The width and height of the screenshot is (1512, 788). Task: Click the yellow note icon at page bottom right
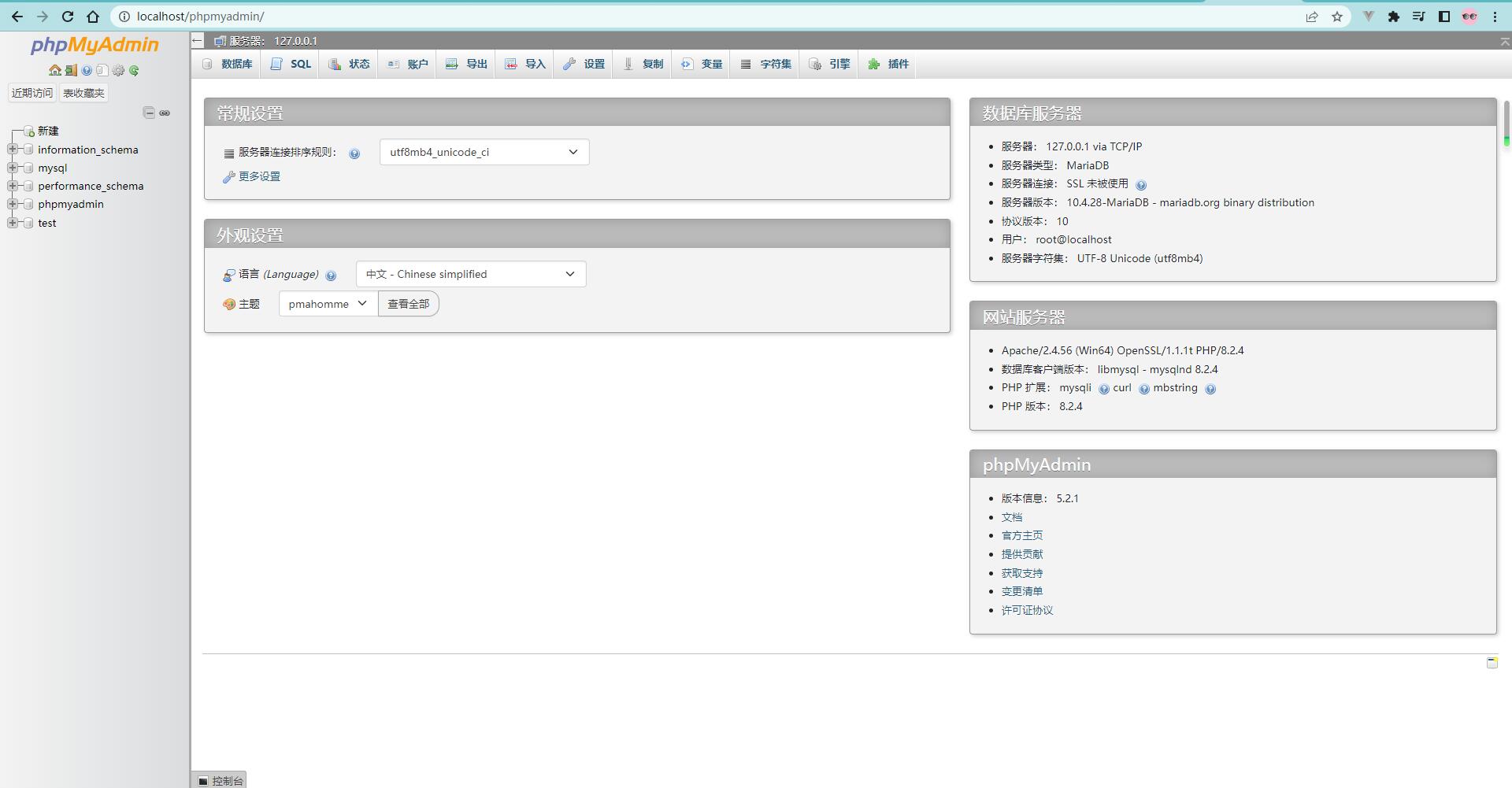[1492, 663]
